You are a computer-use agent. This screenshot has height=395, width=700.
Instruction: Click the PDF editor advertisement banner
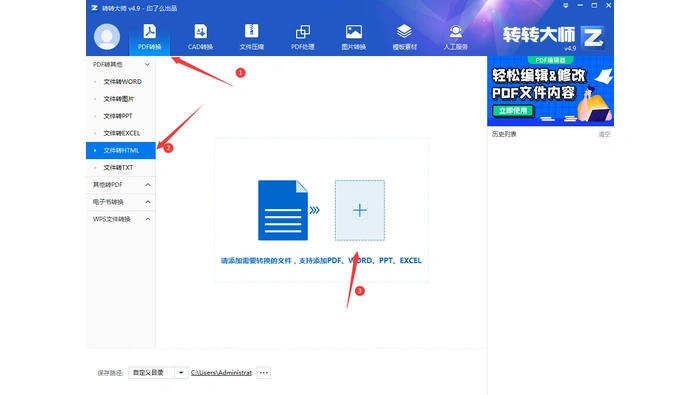[550, 91]
